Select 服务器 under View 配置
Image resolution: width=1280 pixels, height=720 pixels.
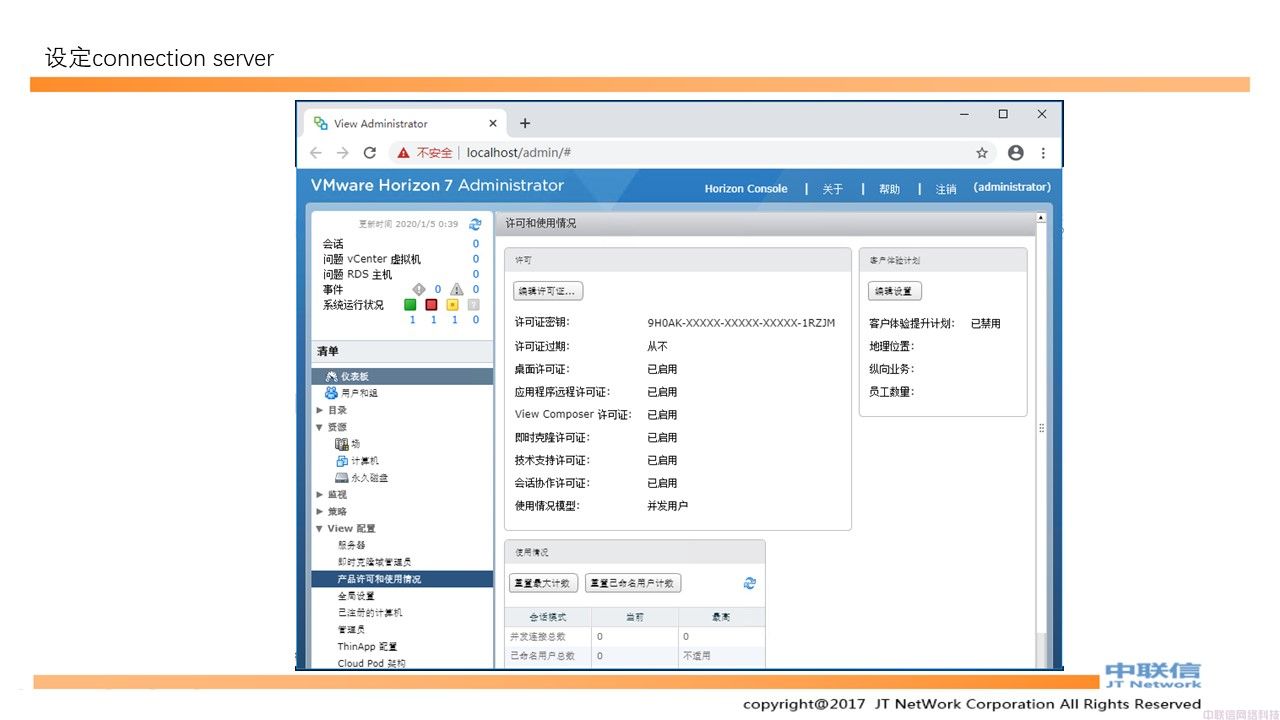point(351,545)
